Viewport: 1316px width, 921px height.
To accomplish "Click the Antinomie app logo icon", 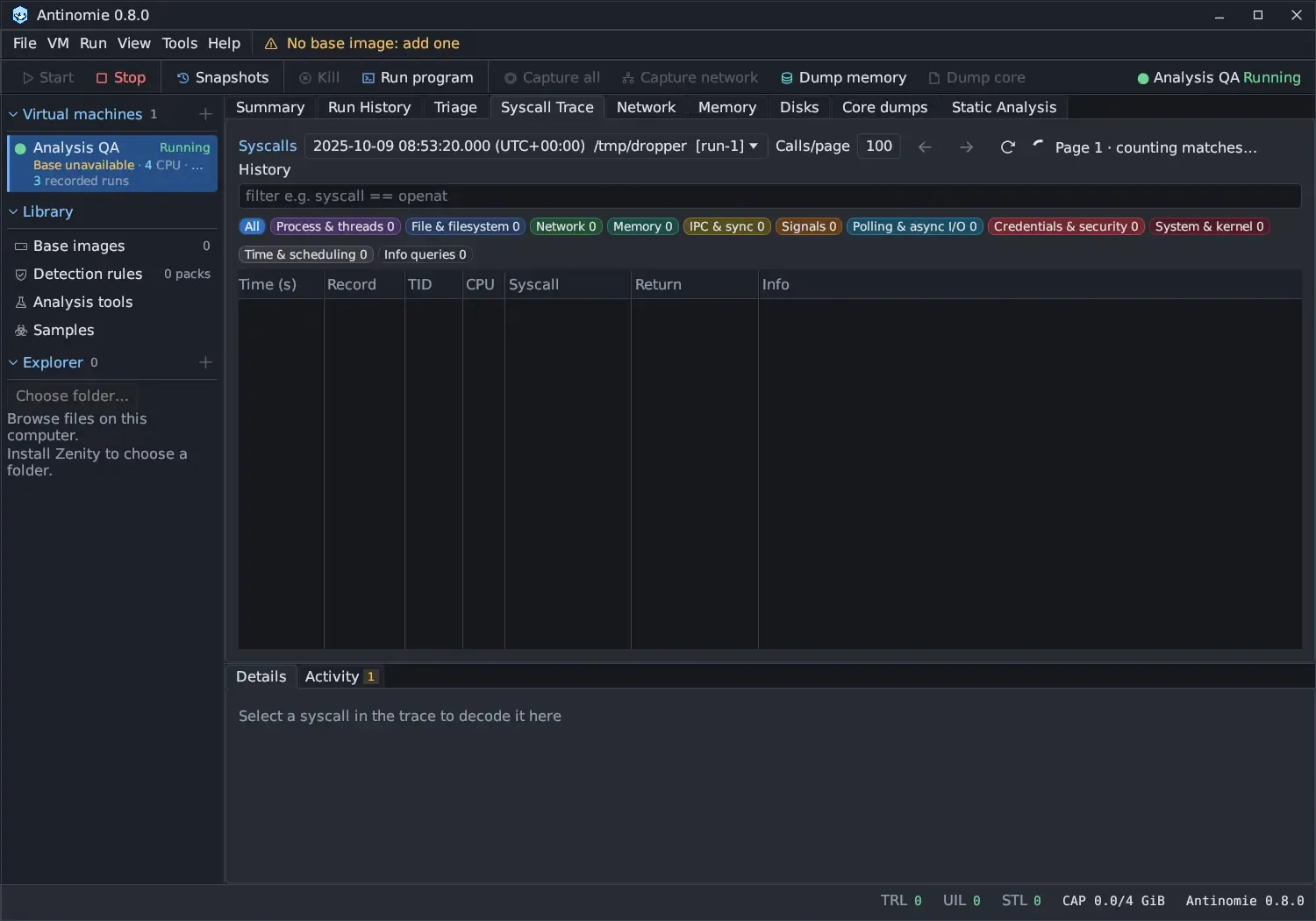I will pos(19,15).
